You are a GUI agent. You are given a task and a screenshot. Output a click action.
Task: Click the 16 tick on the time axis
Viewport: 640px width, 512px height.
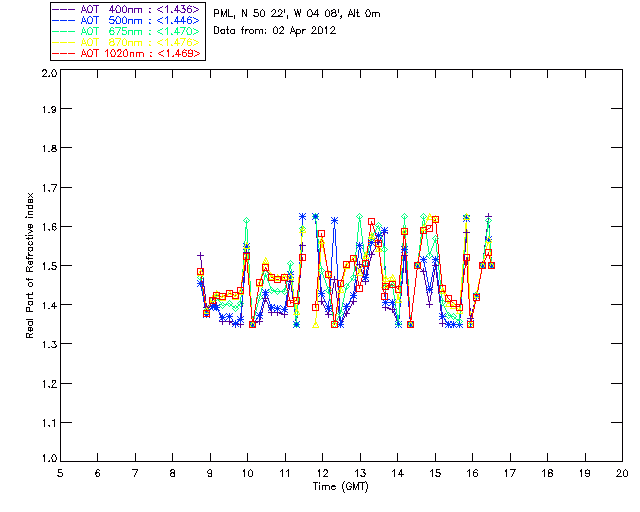[472, 473]
